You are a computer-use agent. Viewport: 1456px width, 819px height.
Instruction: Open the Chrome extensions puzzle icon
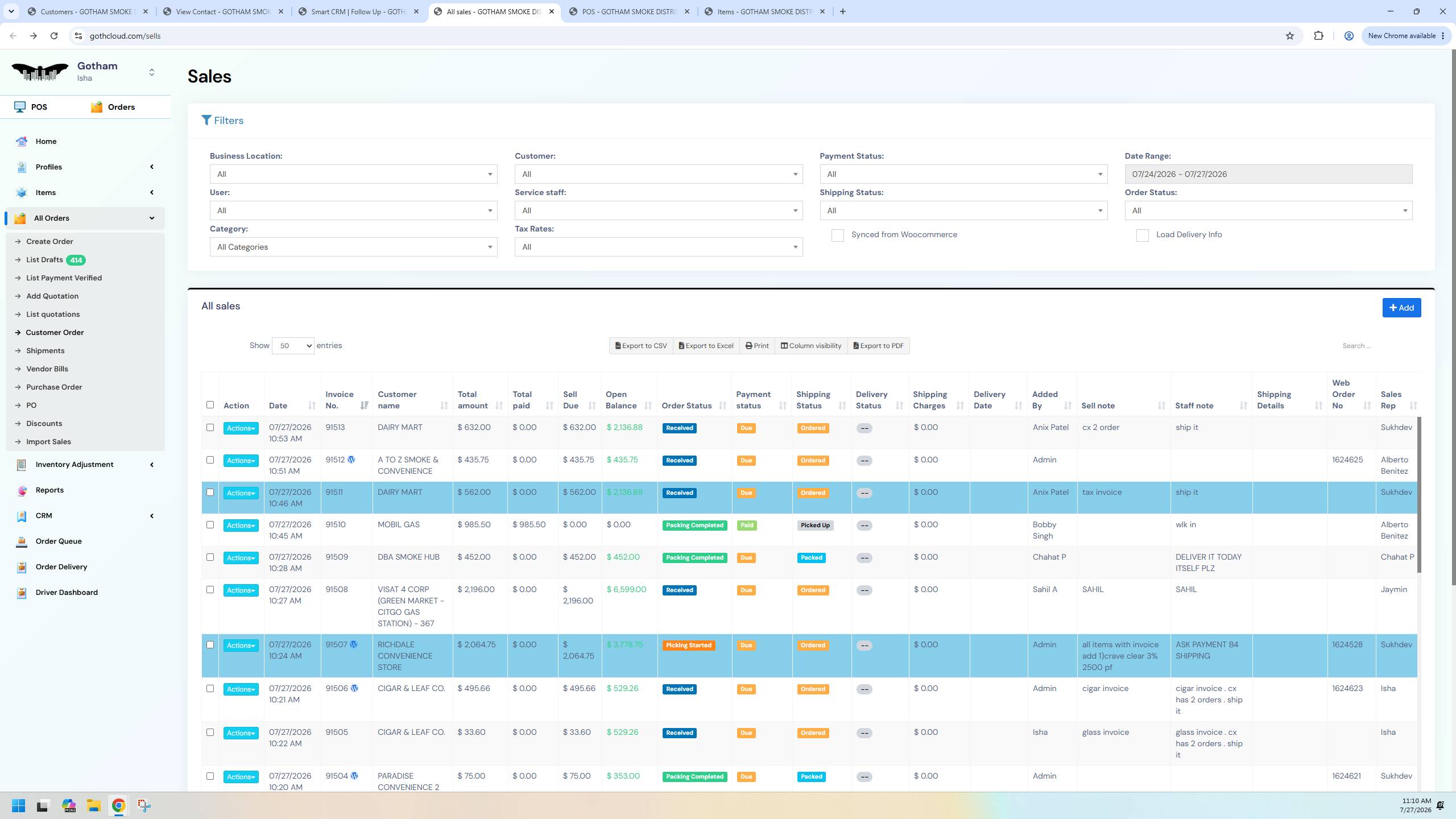(x=1318, y=36)
